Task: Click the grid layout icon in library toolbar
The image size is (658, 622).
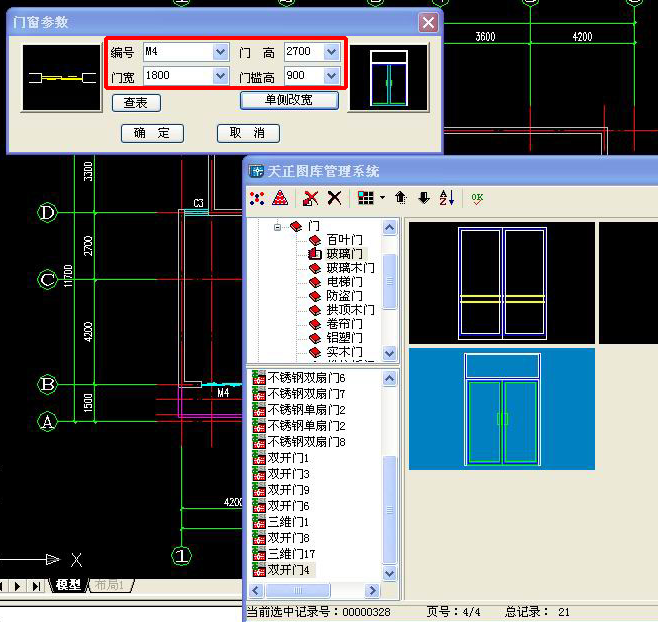Action: pos(365,198)
